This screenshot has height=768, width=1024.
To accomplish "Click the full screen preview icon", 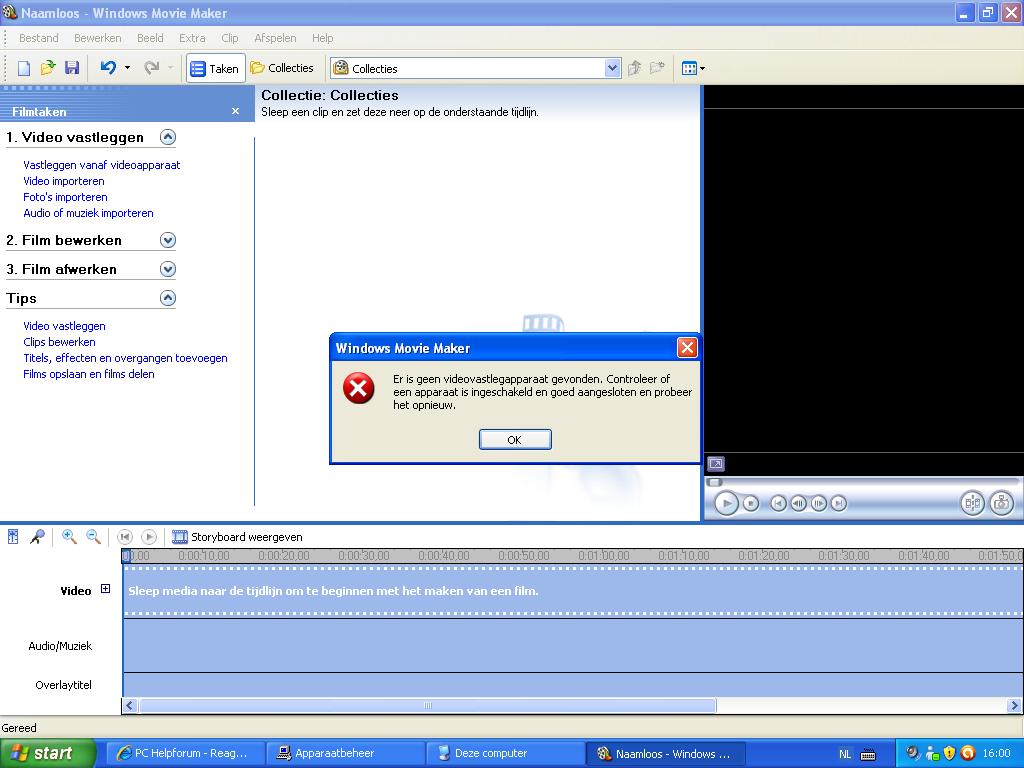I will [716, 464].
